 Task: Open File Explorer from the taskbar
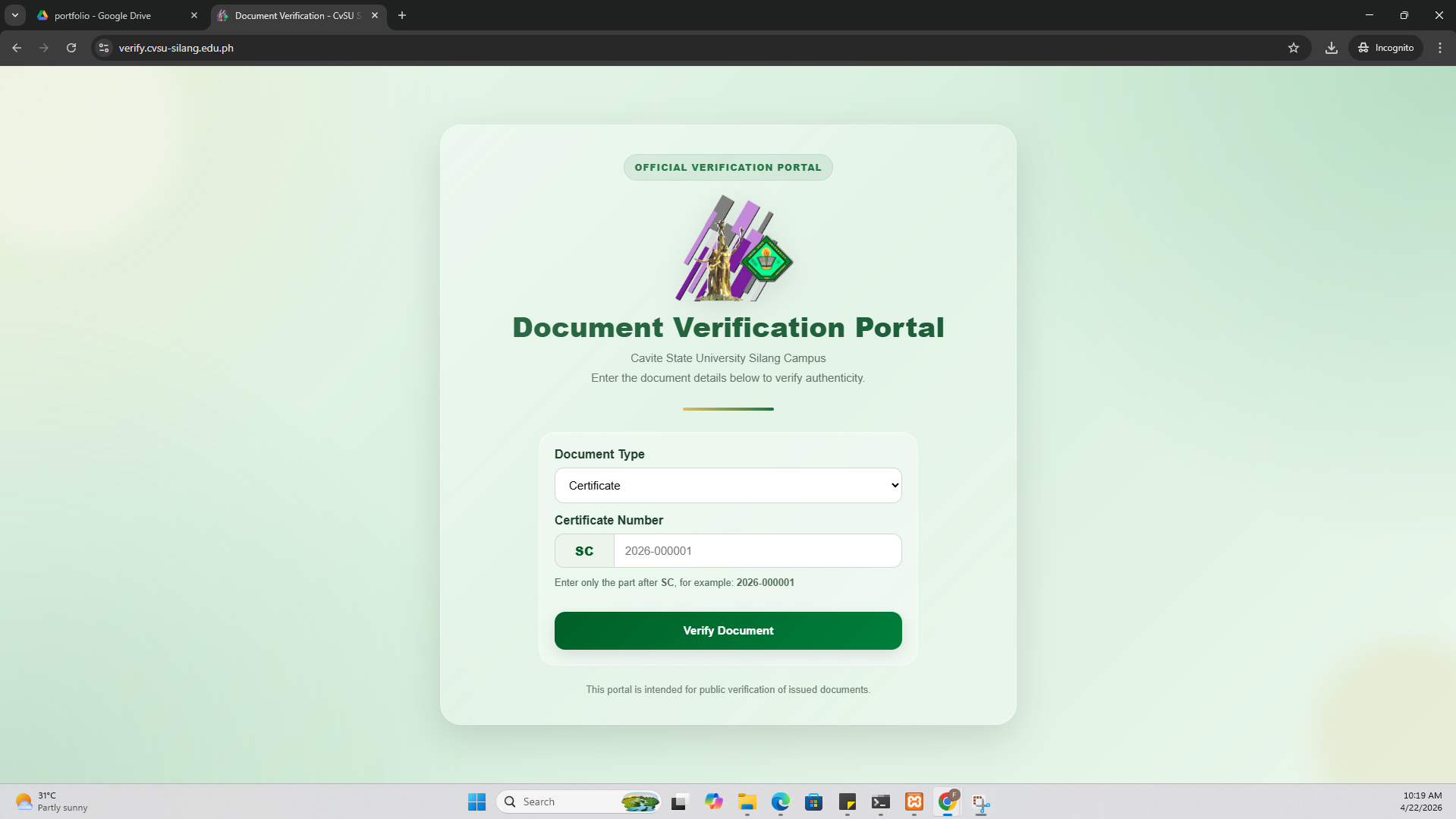(747, 802)
